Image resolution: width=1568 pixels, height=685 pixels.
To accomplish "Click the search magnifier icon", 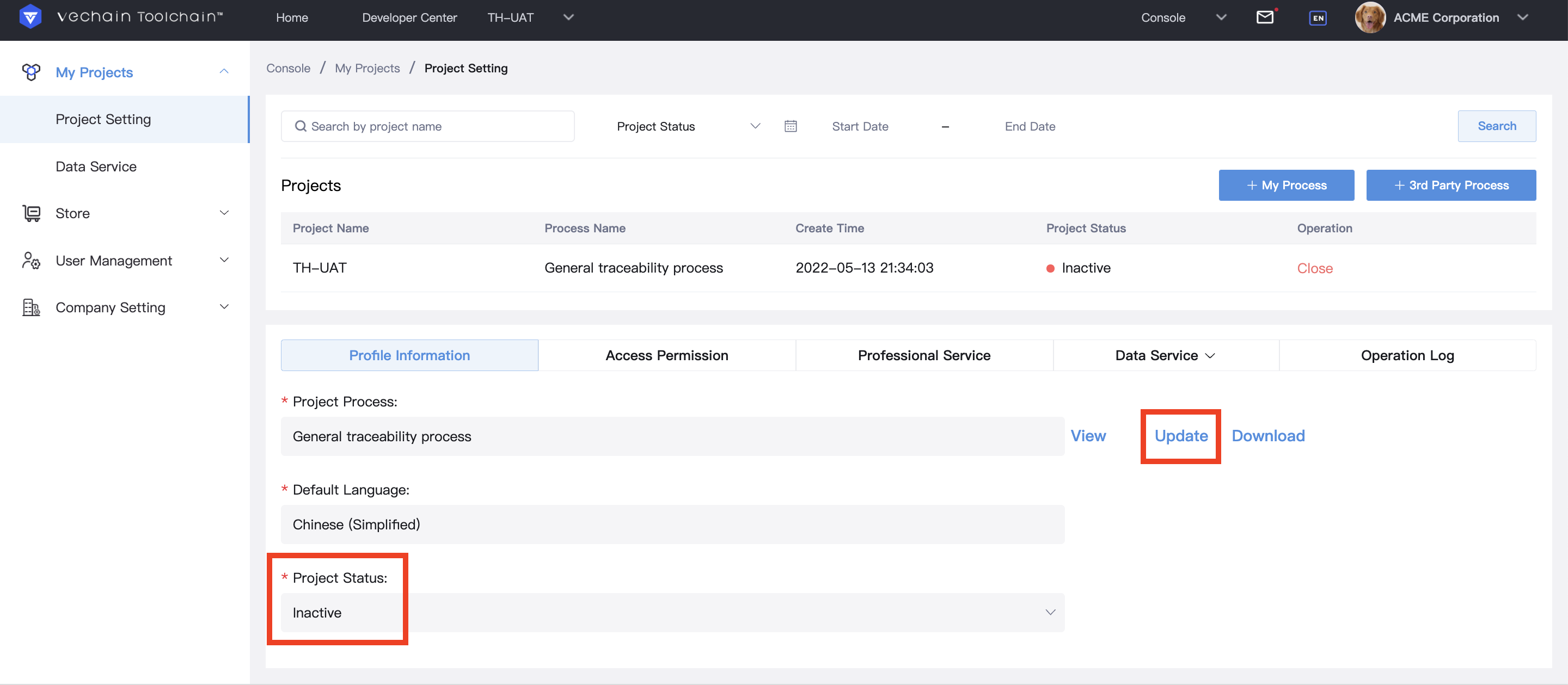I will [x=300, y=126].
